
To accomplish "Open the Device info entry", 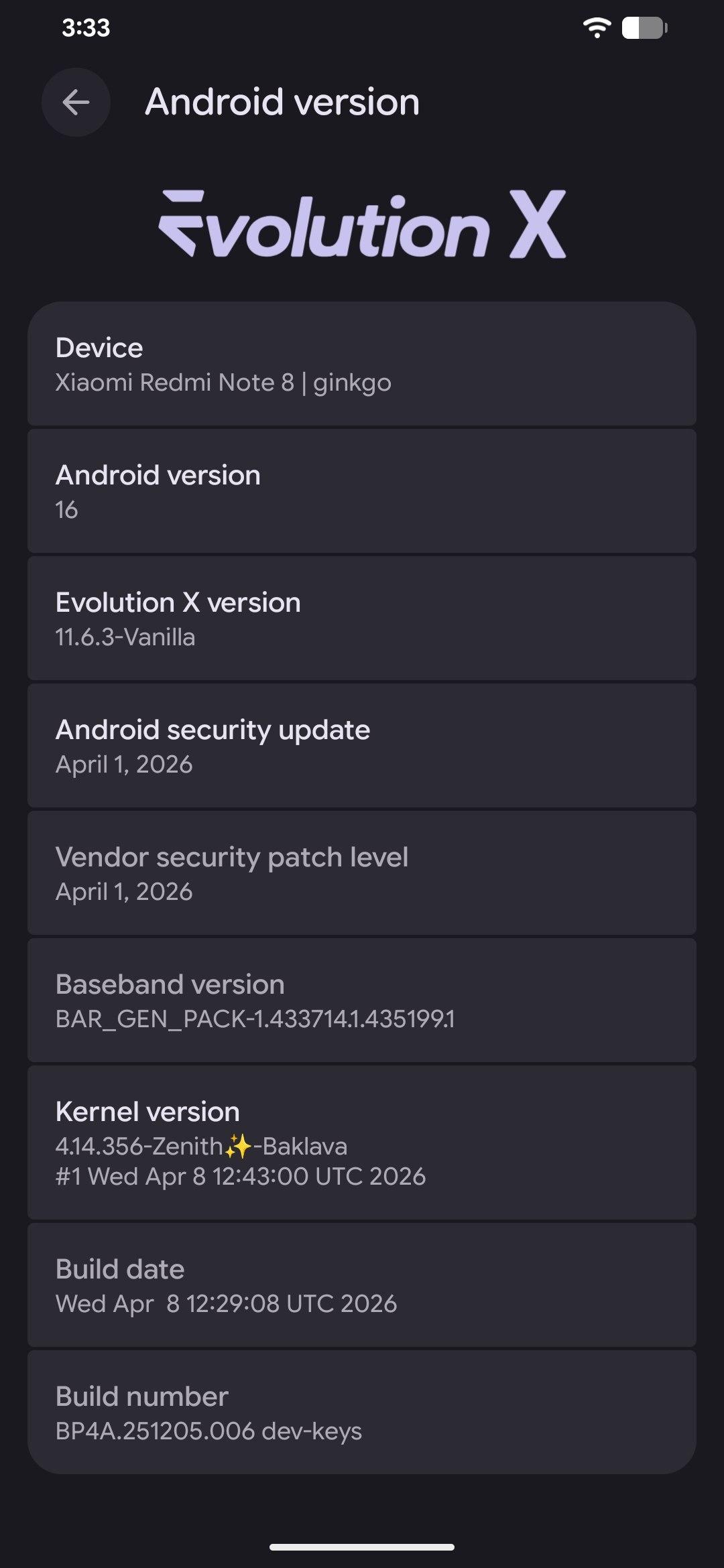I will [362, 364].
